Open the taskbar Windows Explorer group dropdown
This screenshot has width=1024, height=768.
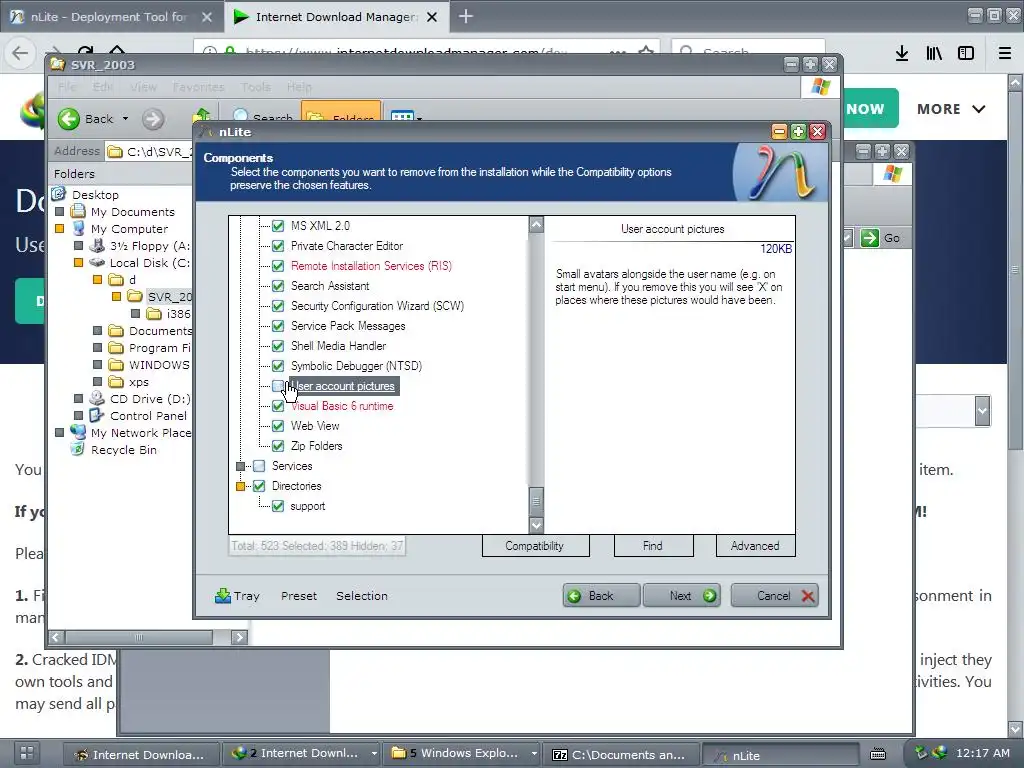click(534, 754)
